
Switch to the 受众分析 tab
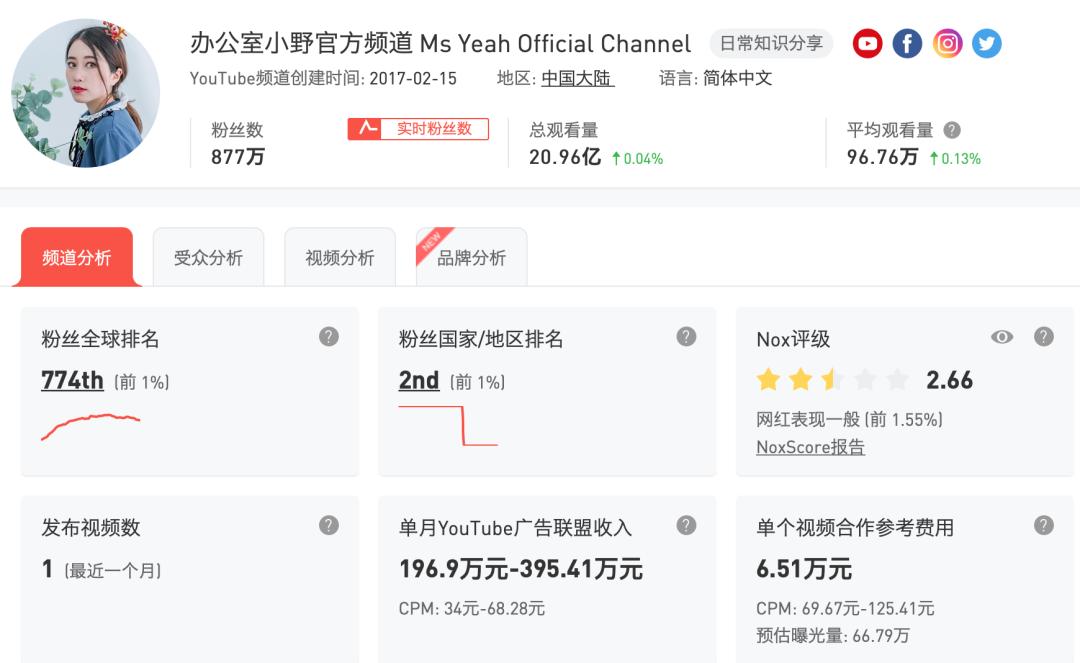tap(208, 256)
